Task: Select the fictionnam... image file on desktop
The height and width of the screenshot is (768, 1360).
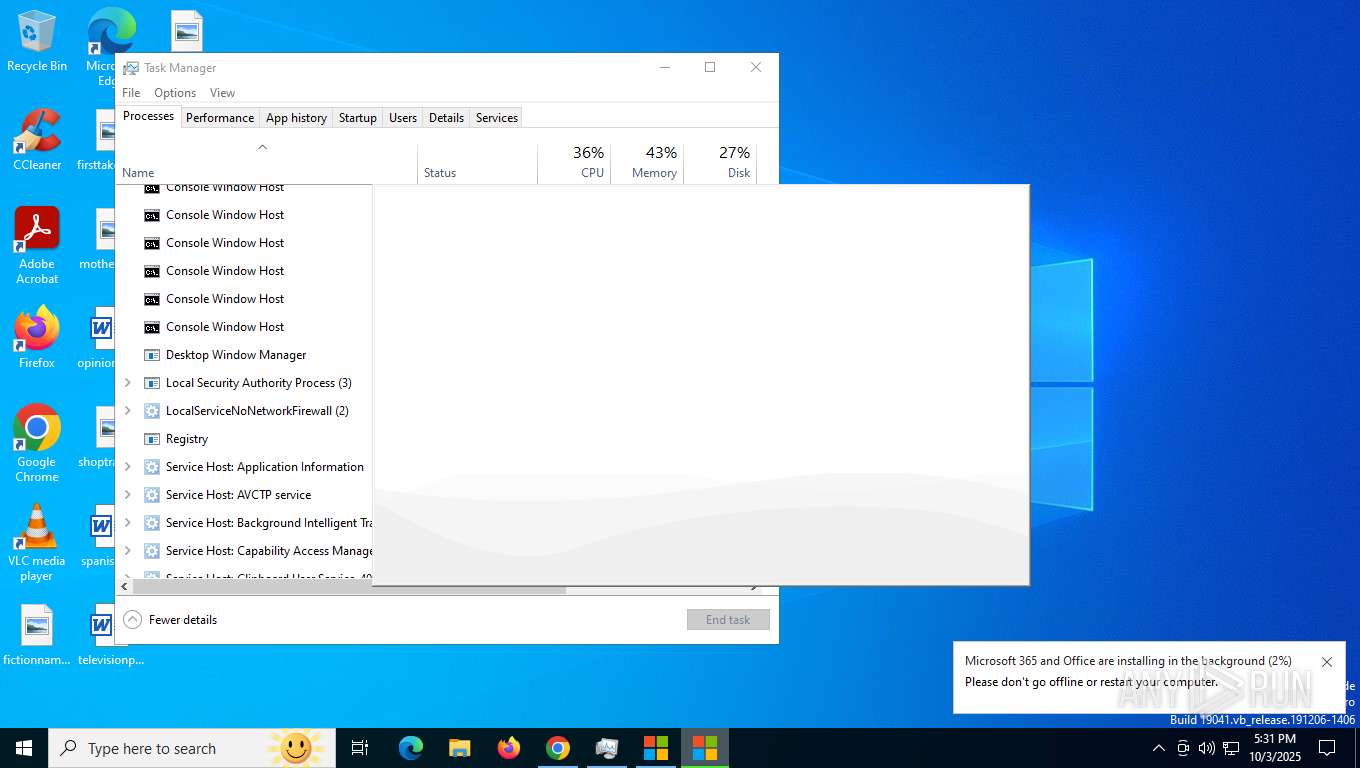Action: pyautogui.click(x=37, y=635)
